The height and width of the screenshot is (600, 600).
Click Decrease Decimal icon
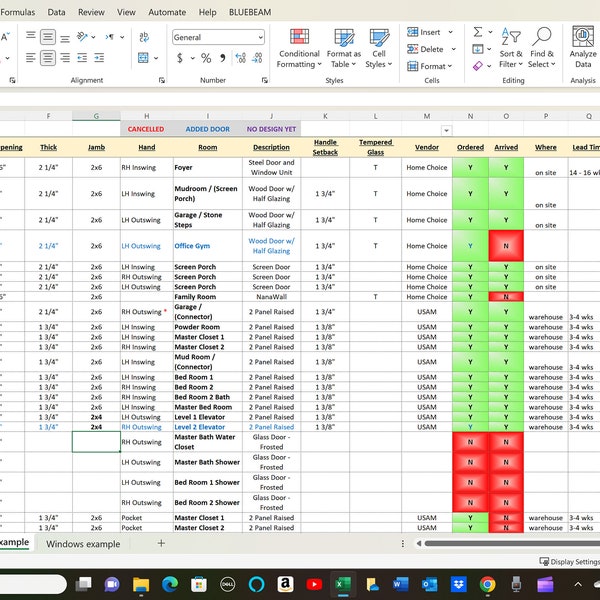[x=257, y=58]
